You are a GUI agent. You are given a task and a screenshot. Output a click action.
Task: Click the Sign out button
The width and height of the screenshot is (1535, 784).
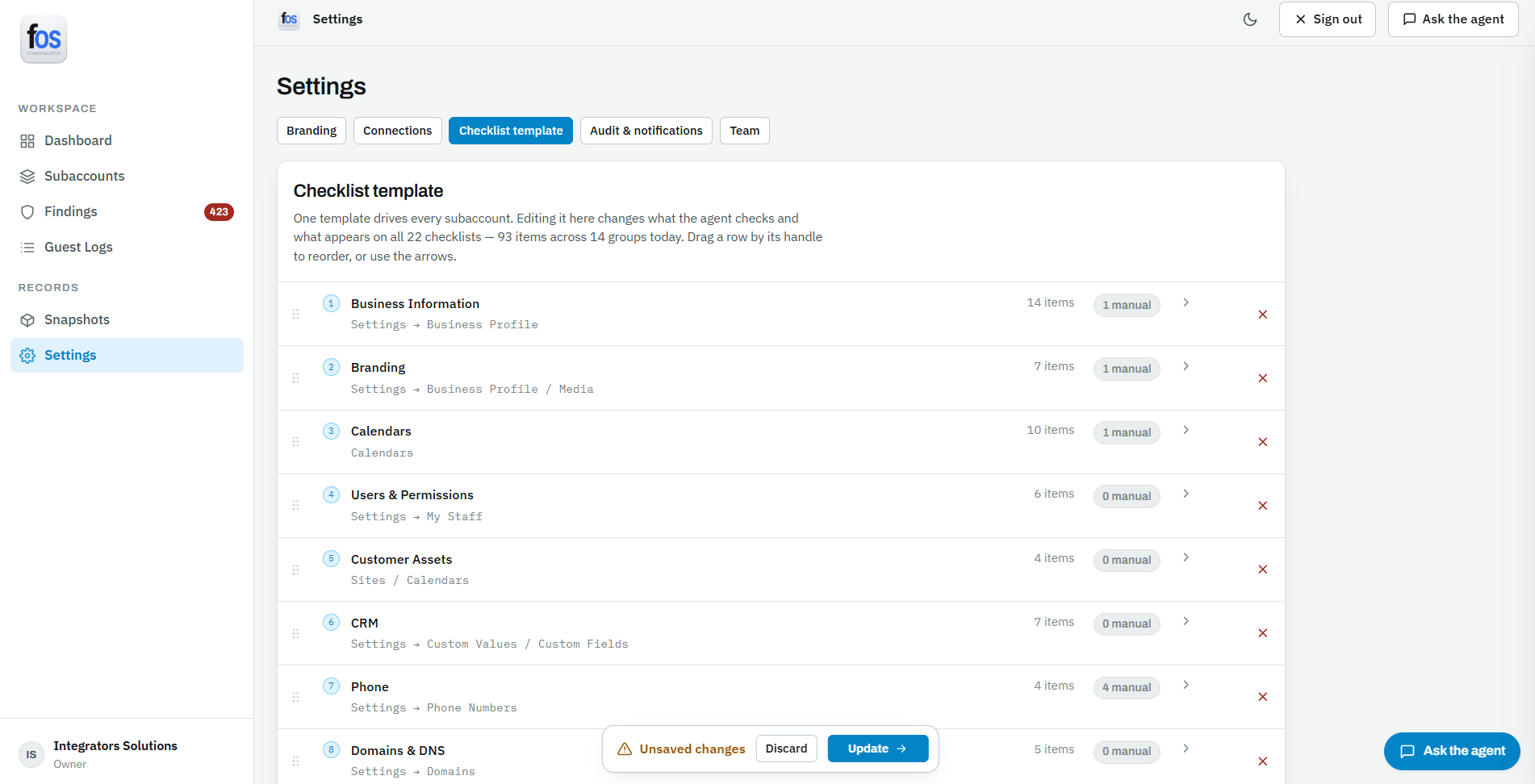point(1327,19)
